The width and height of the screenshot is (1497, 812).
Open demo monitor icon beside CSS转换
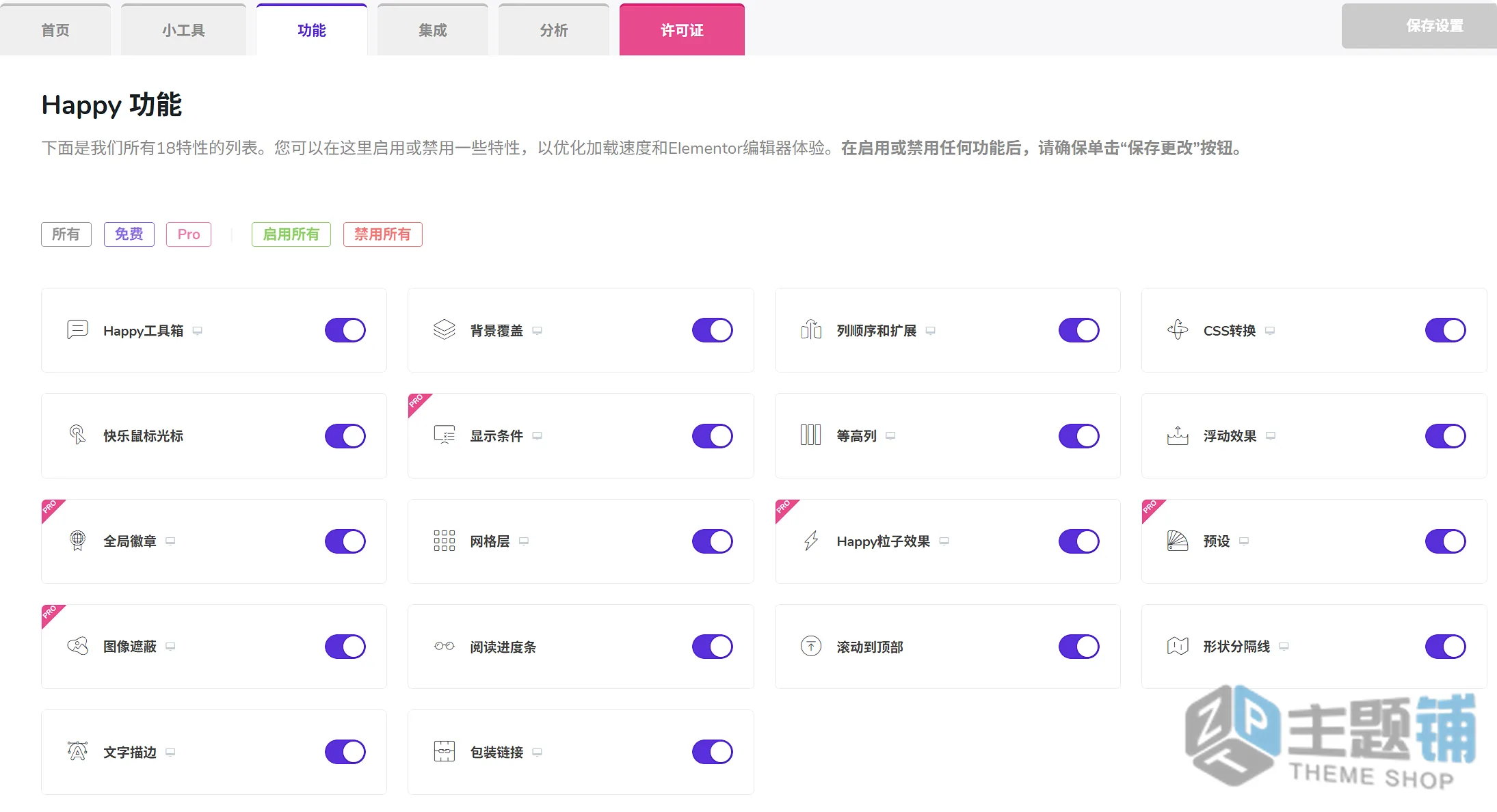[x=1270, y=331]
